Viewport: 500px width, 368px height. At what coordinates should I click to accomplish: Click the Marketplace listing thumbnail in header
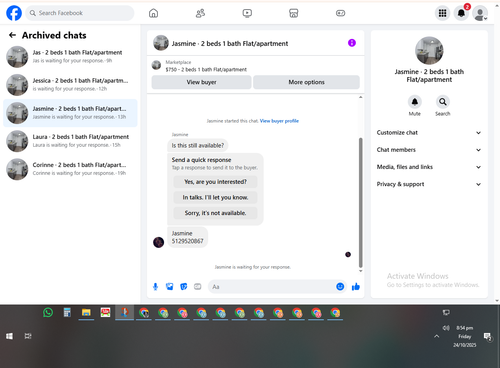156,65
